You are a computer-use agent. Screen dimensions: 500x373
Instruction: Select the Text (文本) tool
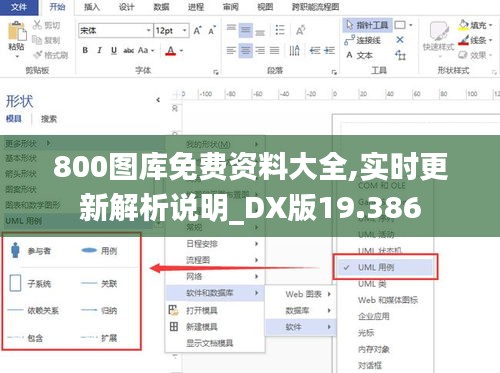[359, 55]
